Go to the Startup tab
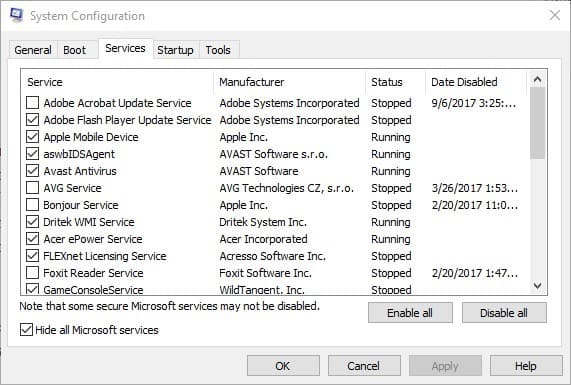The width and height of the screenshot is (571, 385). click(x=175, y=50)
